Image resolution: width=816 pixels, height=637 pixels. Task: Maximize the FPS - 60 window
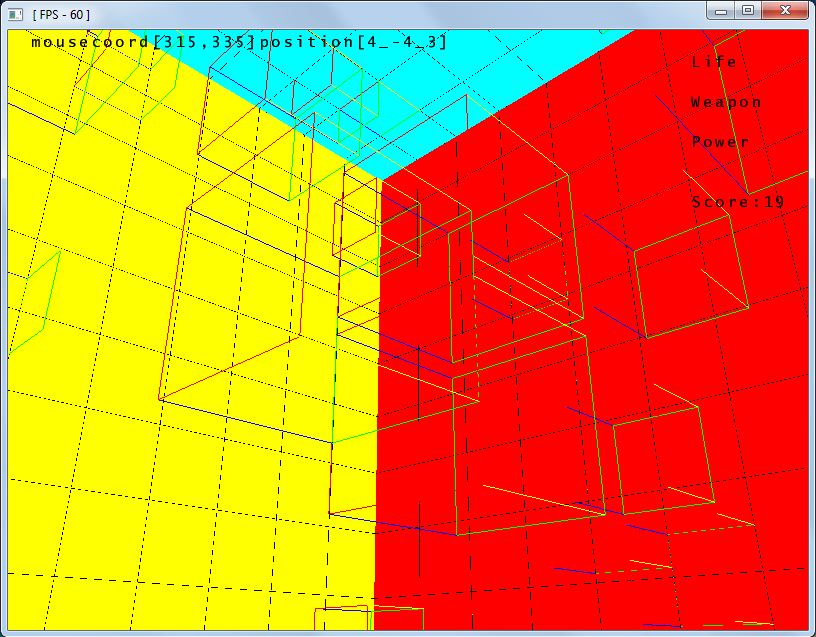tap(748, 10)
